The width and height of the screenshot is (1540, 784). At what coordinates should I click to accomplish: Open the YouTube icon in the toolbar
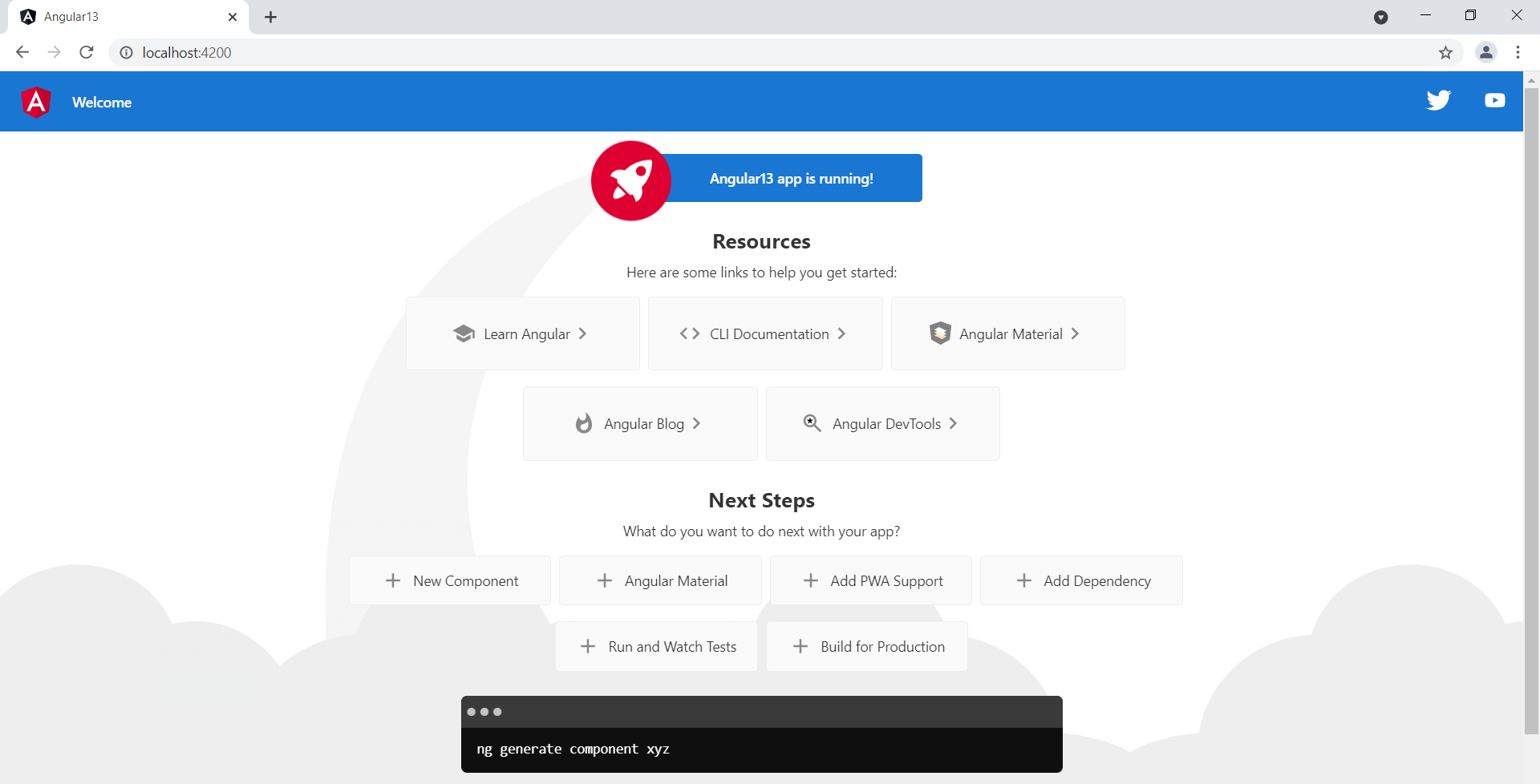[x=1494, y=100]
